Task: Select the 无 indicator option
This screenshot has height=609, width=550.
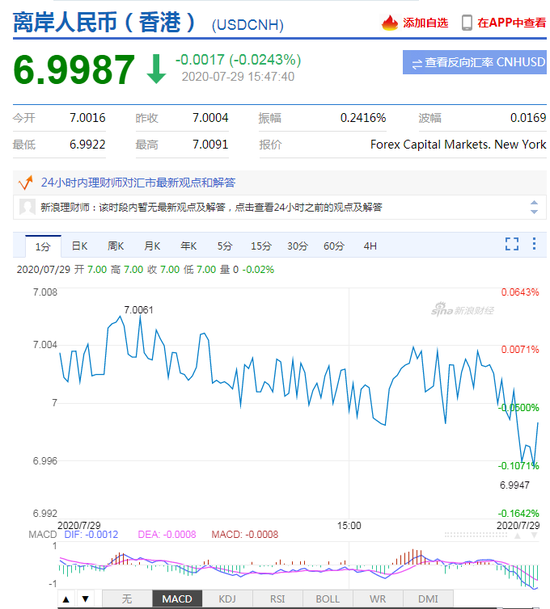Action: coord(127,599)
